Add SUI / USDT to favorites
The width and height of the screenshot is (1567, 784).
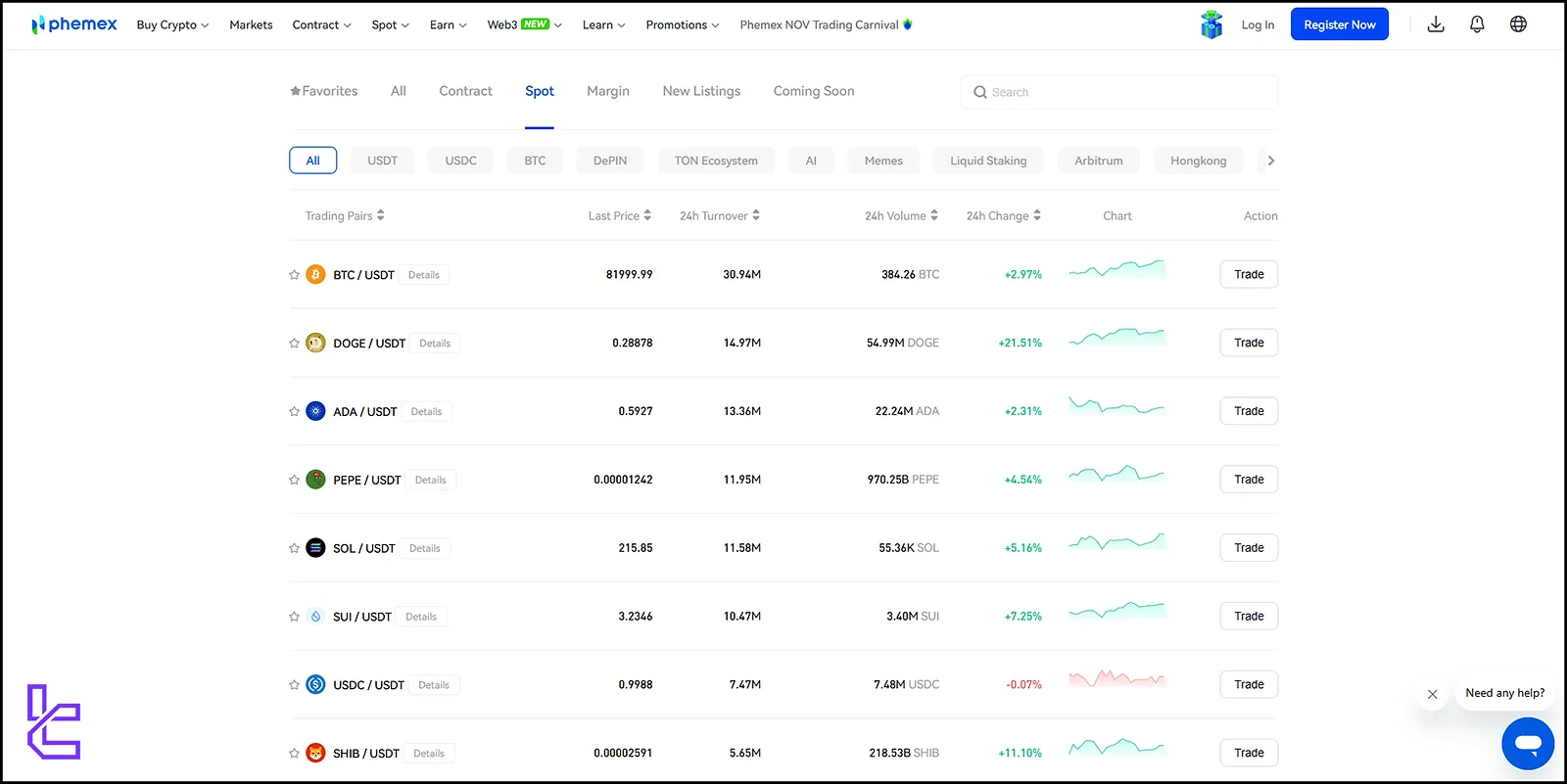pos(294,617)
